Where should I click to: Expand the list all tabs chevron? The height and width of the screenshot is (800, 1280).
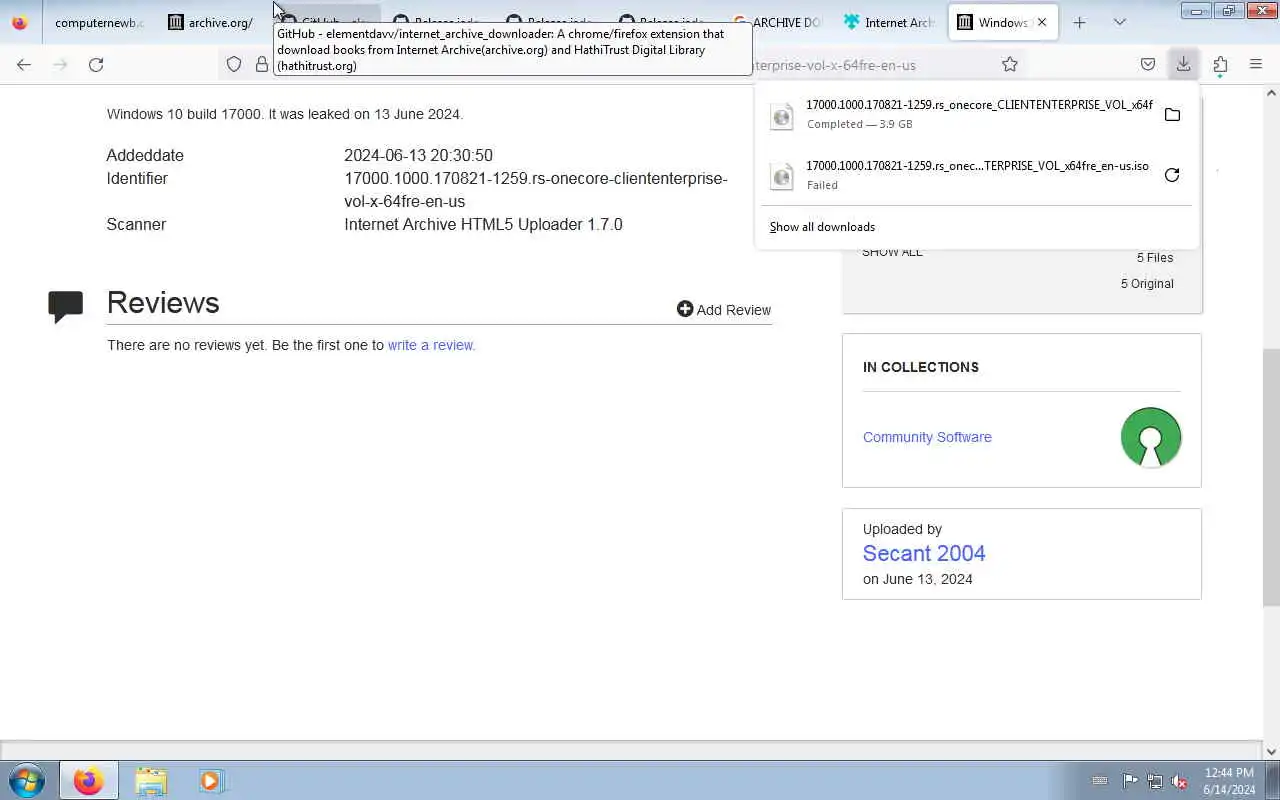(x=1120, y=22)
